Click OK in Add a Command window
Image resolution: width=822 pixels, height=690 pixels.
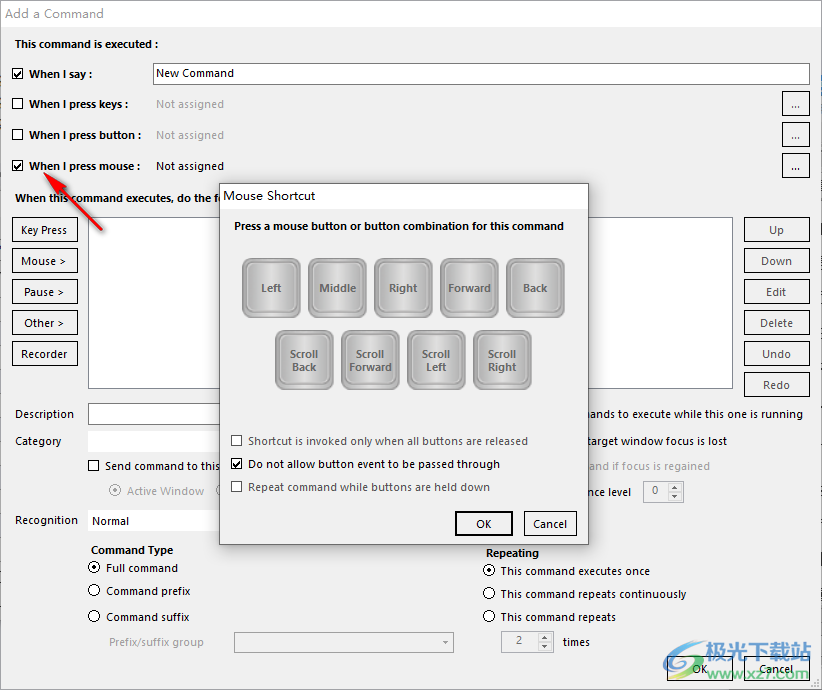[x=700, y=669]
